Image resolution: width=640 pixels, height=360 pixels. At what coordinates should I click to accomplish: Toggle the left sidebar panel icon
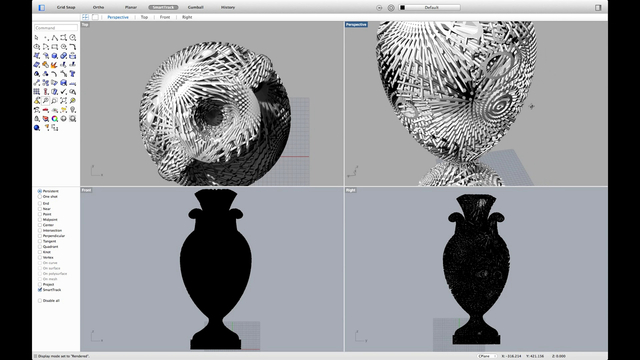(42, 7)
